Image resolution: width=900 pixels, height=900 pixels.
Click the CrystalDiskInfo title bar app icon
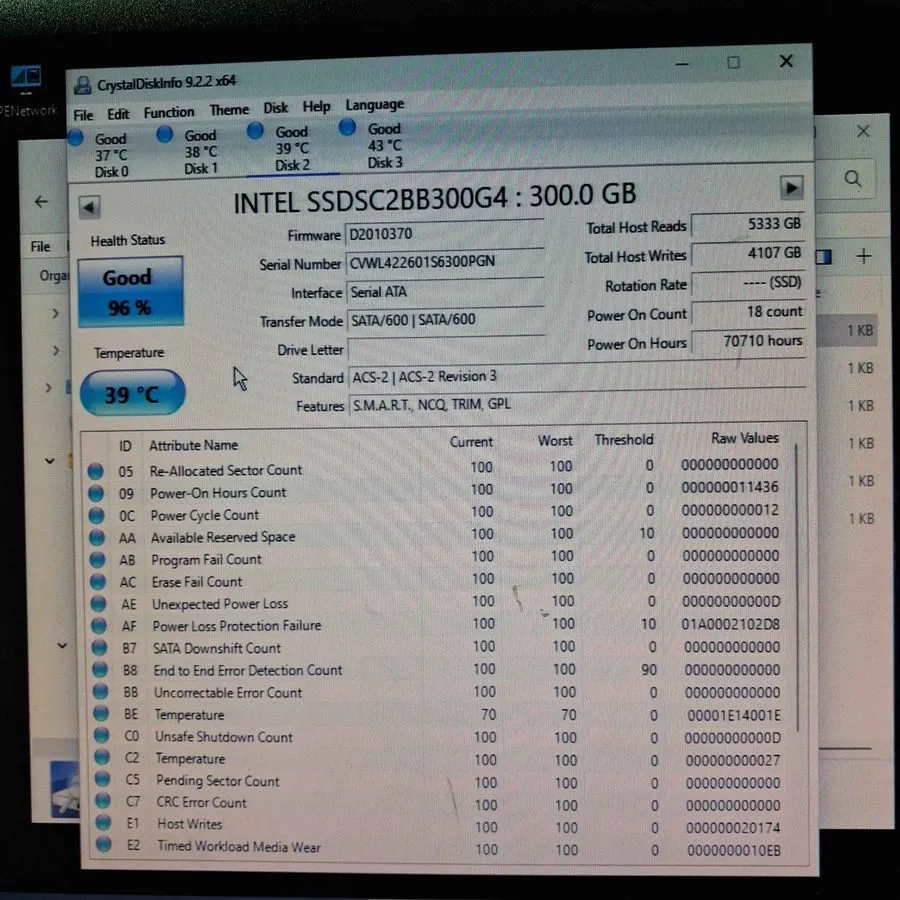(83, 86)
